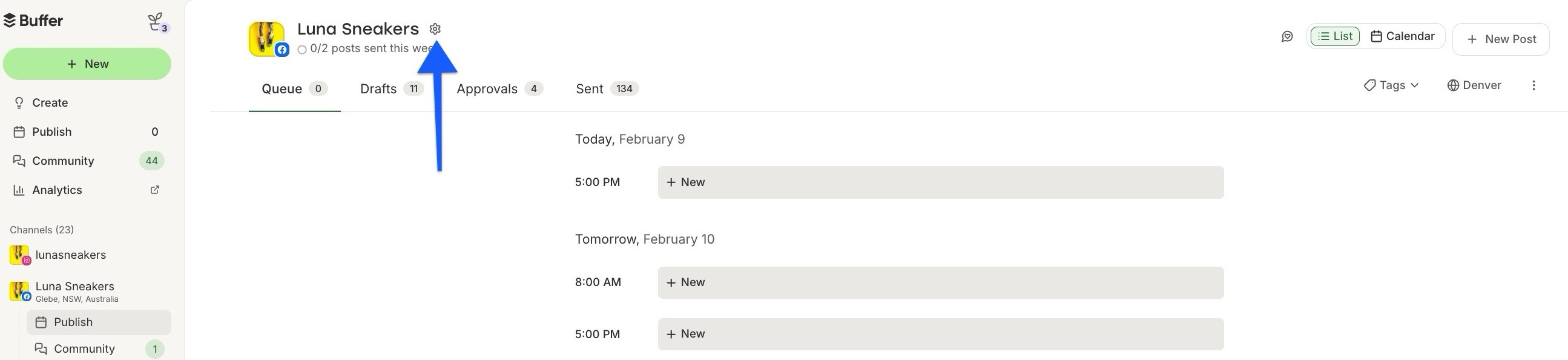1568x360 pixels.
Task: Expand the Tags filter dropdown
Action: click(1391, 85)
